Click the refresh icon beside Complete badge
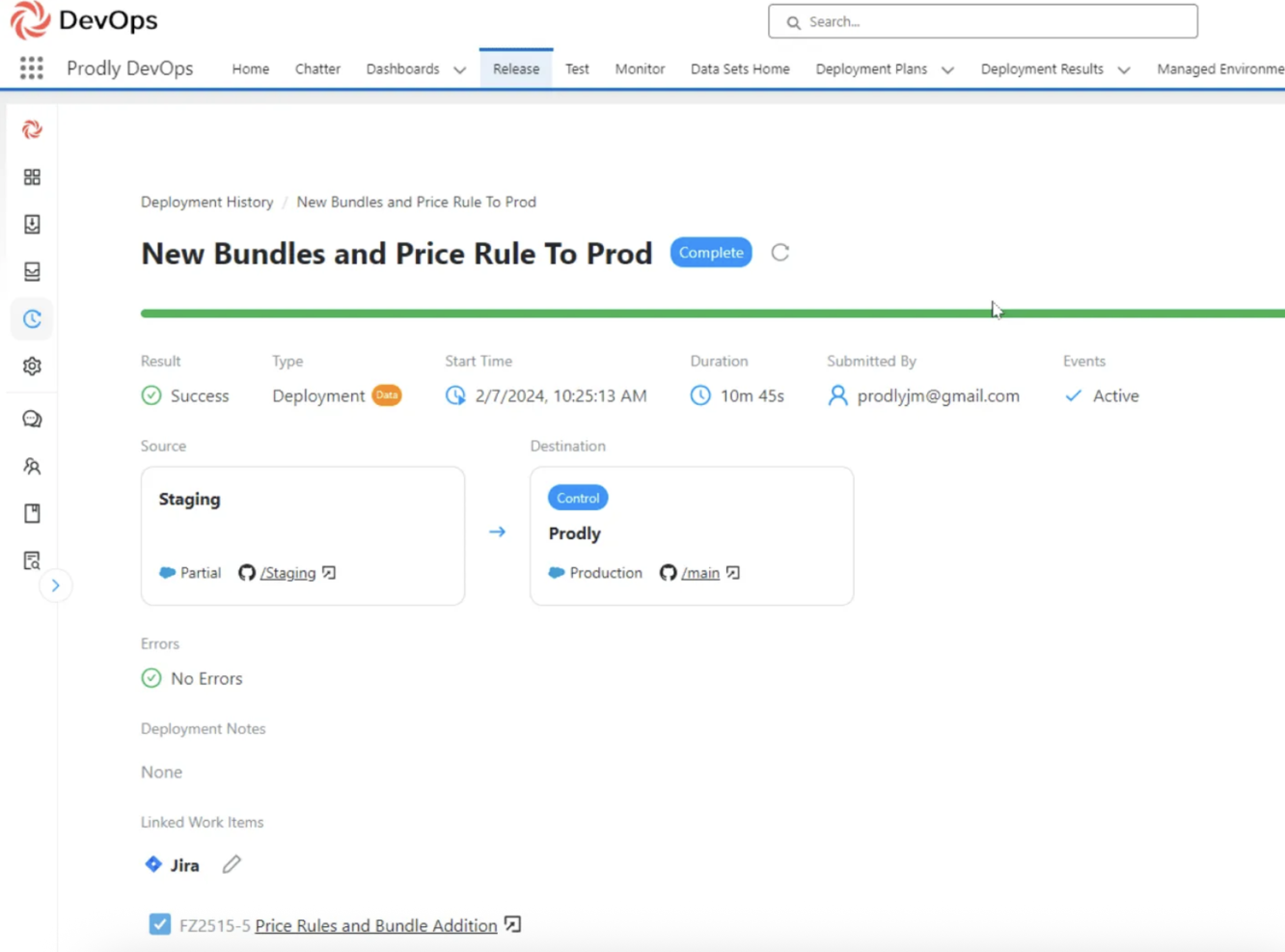1285x952 pixels. click(x=779, y=252)
